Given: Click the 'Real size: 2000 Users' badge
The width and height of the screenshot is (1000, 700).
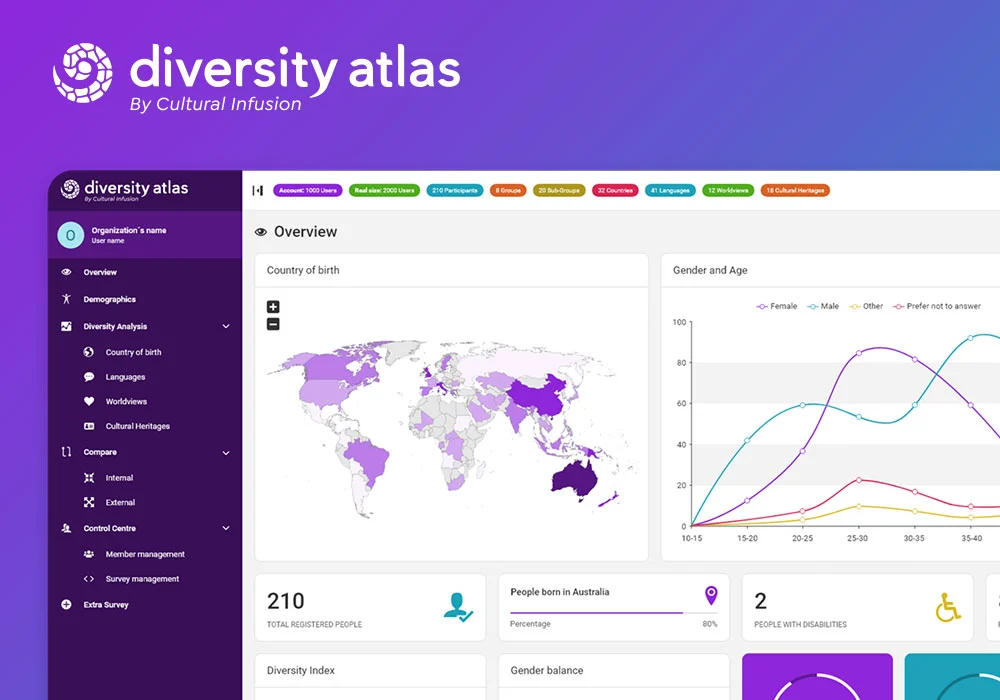Looking at the screenshot, I should tap(385, 191).
